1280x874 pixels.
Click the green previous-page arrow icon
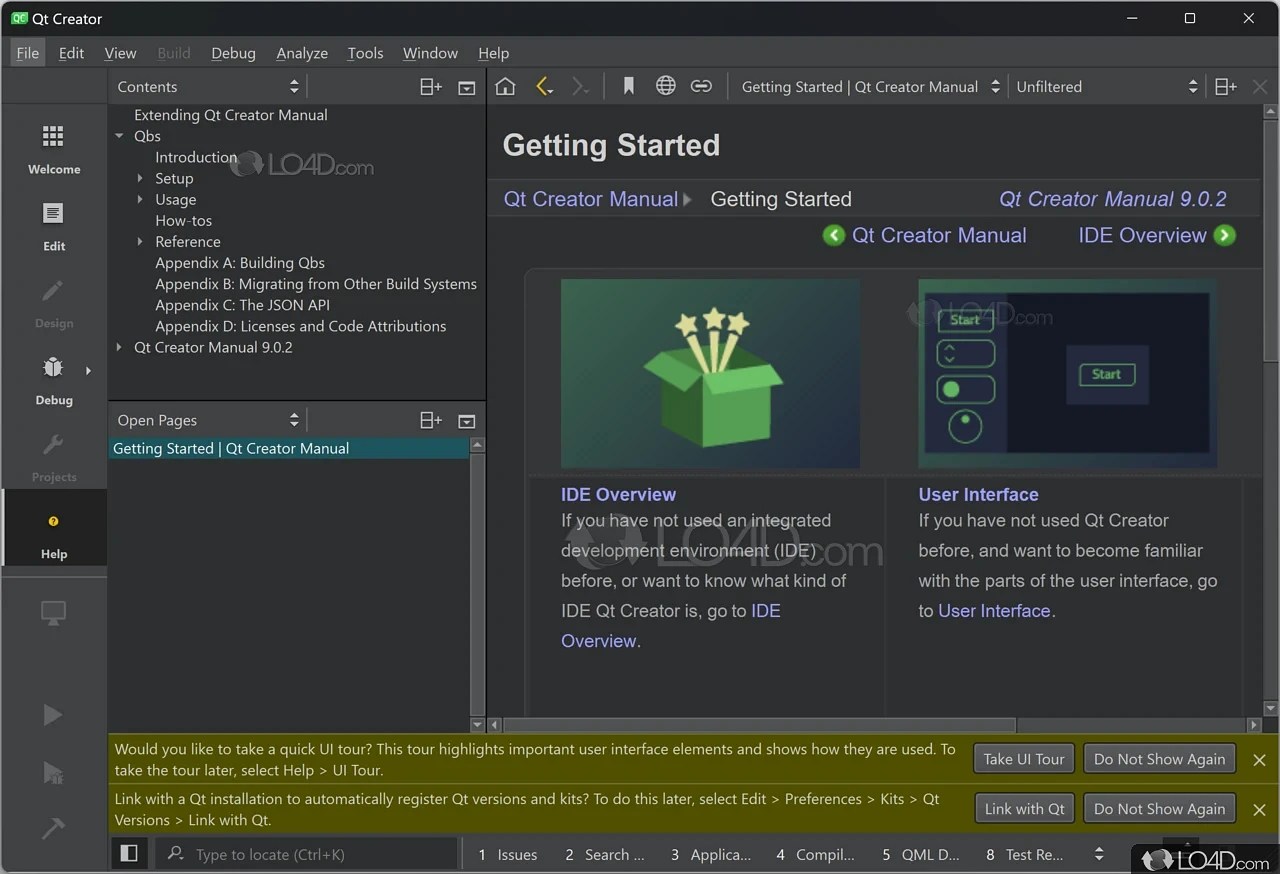(x=834, y=236)
